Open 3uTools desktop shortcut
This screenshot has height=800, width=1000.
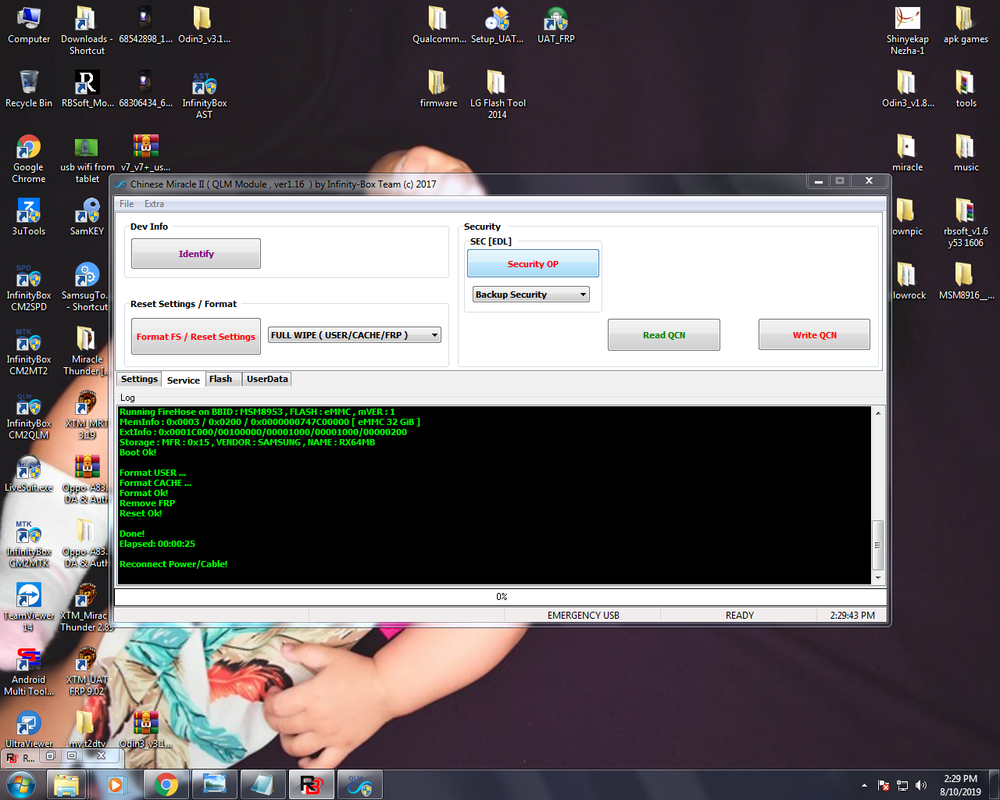[x=29, y=217]
